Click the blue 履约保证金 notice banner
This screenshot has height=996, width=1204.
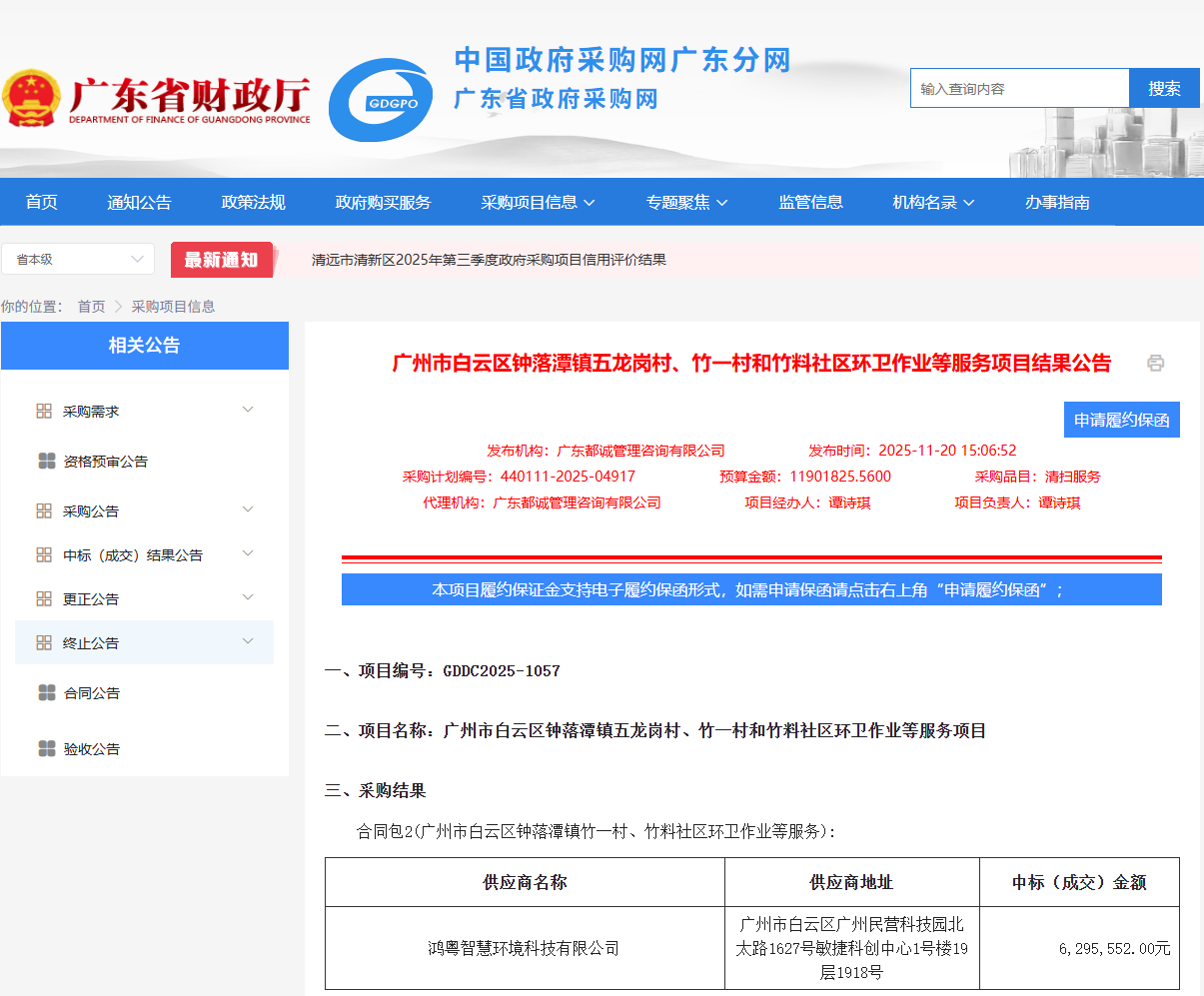[x=751, y=589]
